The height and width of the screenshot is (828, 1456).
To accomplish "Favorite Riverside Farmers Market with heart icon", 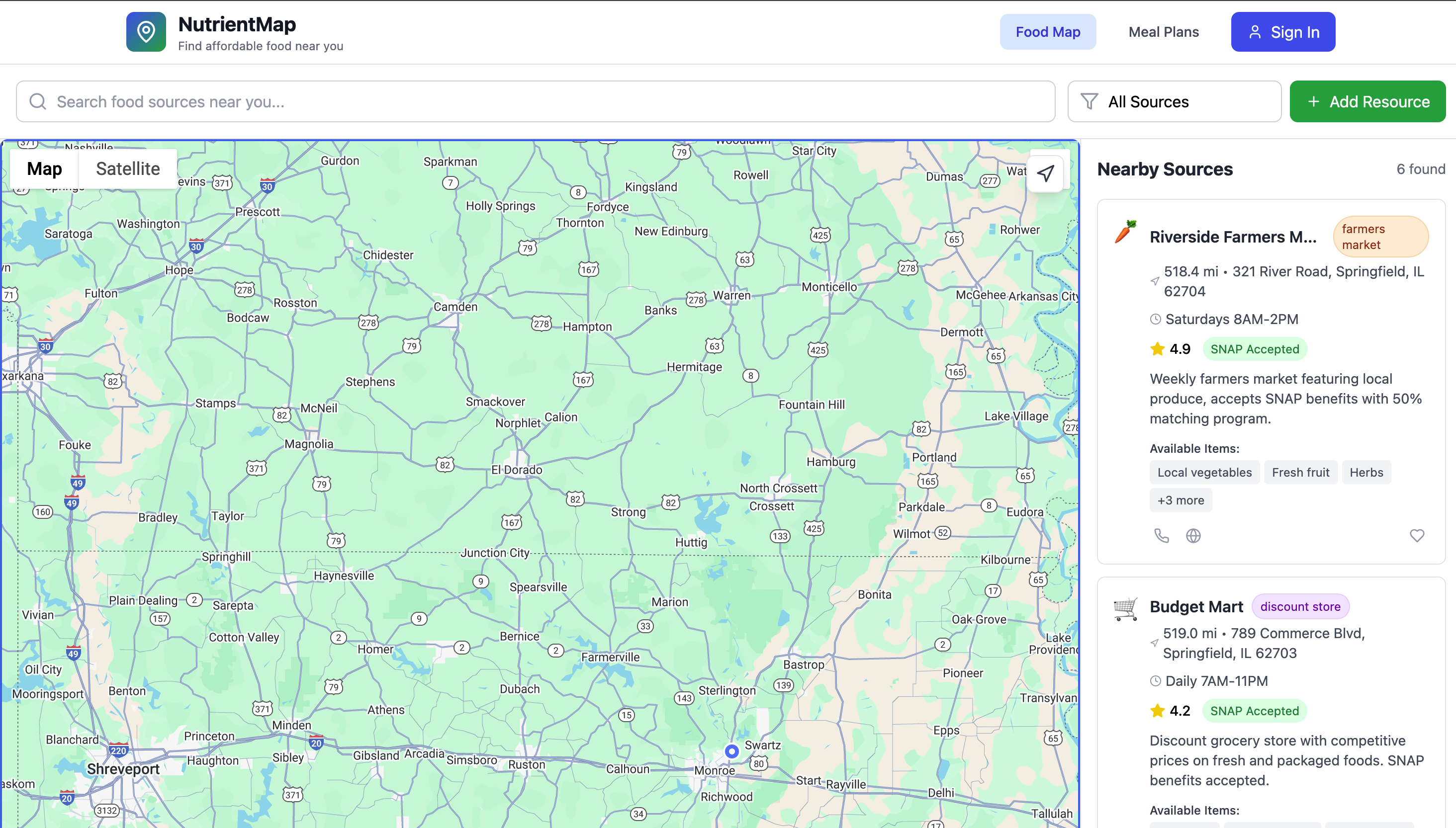I will (1417, 535).
